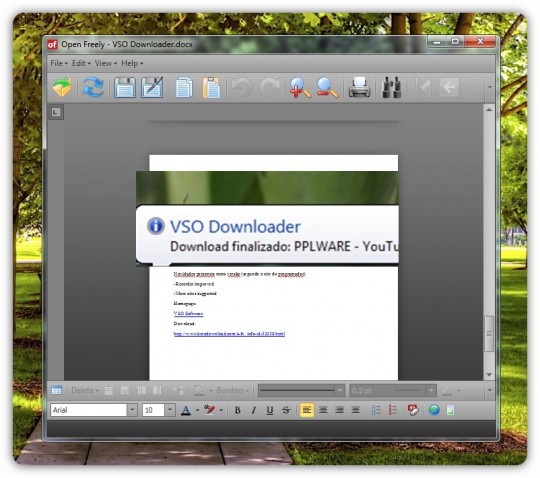Image resolution: width=540 pixels, height=478 pixels.
Task: Open the Borders dropdown
Action: pyautogui.click(x=232, y=390)
